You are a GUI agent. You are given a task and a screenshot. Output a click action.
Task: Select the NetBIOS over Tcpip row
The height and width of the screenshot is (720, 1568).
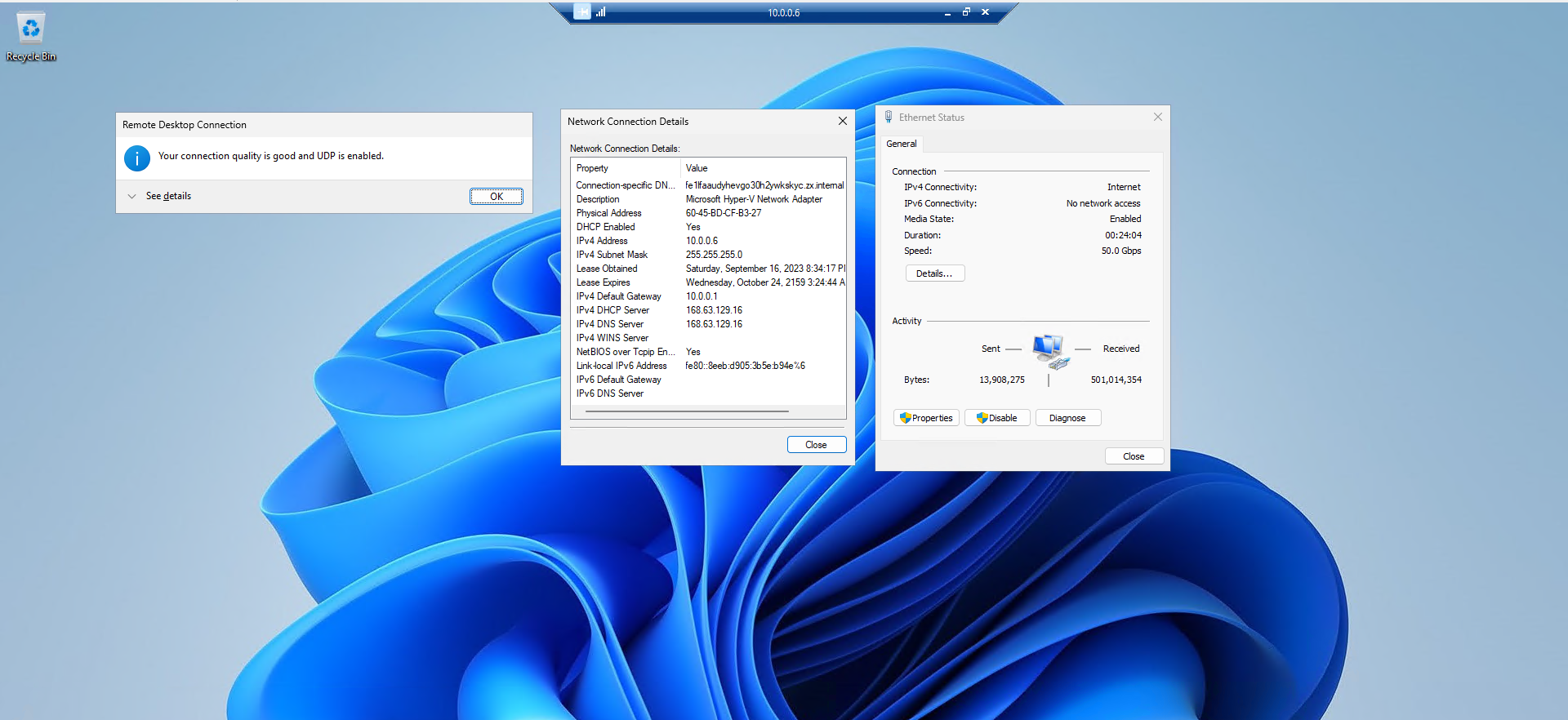point(708,352)
